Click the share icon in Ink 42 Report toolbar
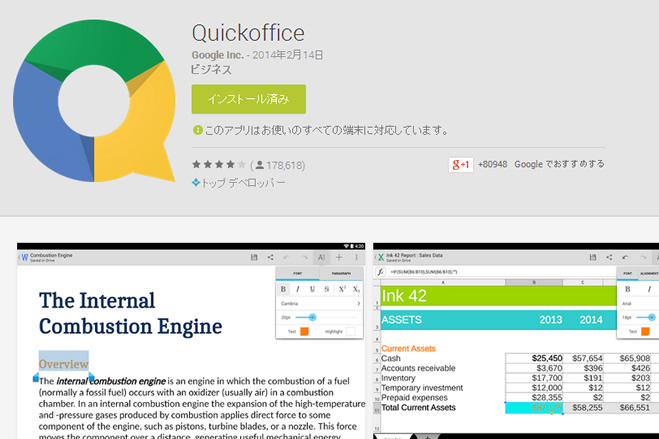The height and width of the screenshot is (439, 659). 609,257
